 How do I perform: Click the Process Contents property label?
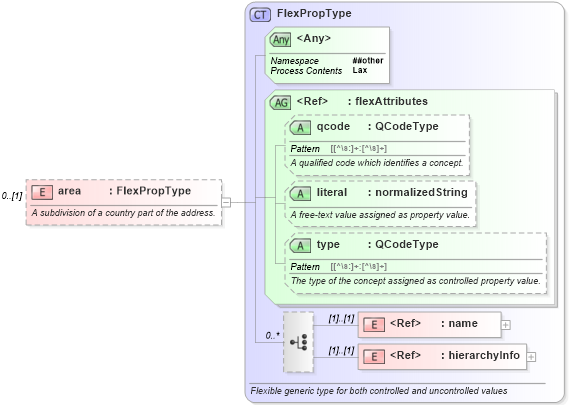click(x=306, y=70)
